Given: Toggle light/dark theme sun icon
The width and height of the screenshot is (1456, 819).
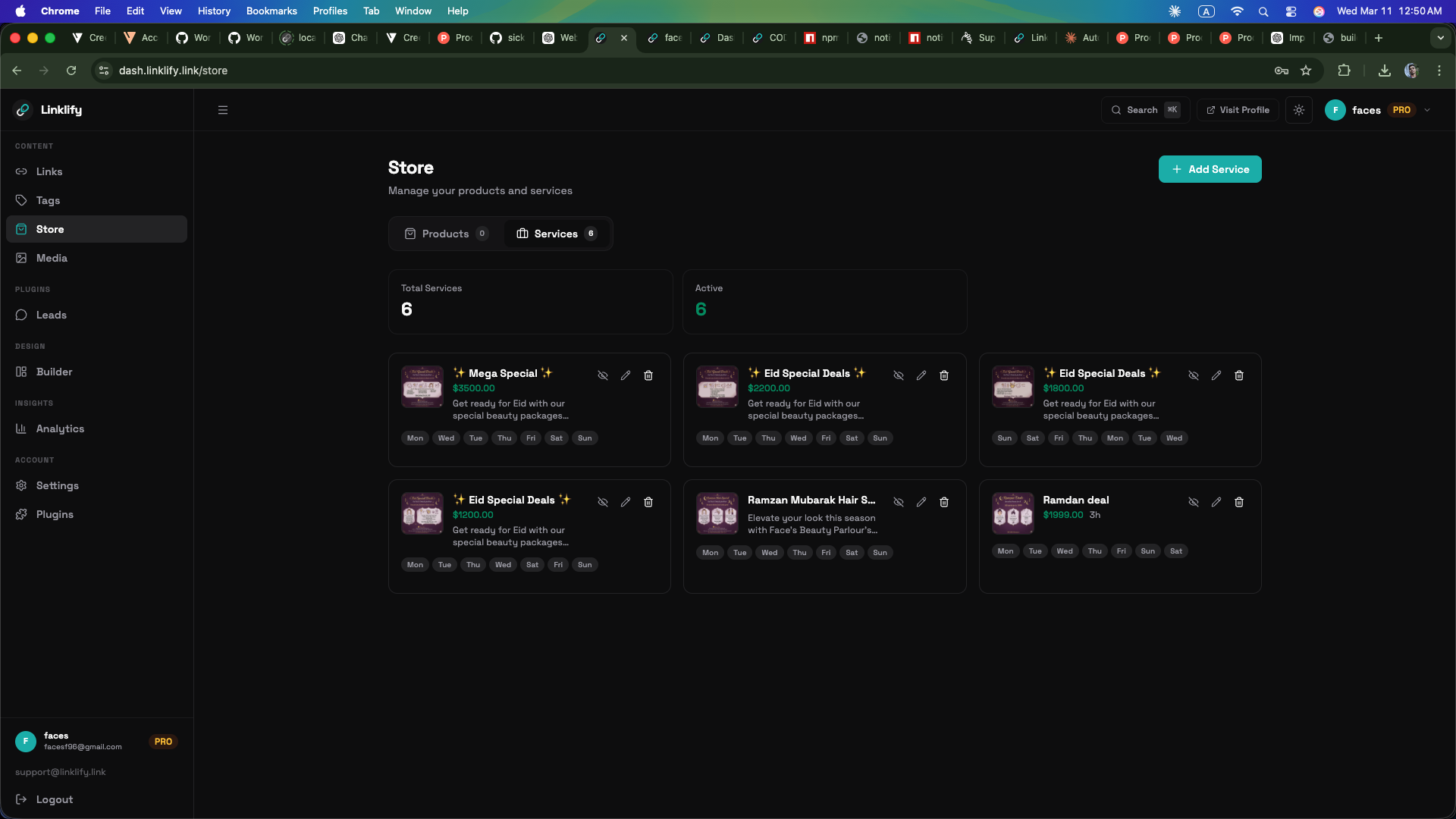Looking at the screenshot, I should click(1299, 110).
